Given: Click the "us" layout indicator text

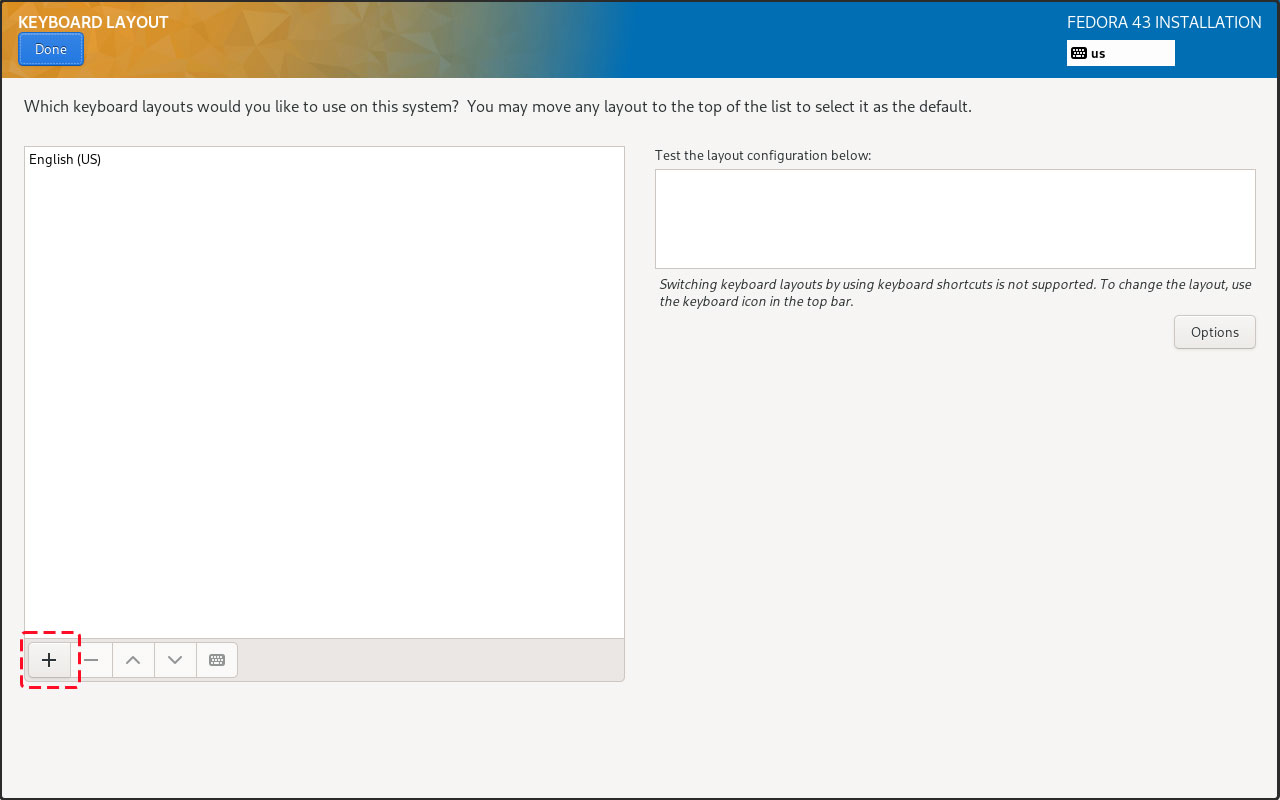Looking at the screenshot, I should 1098,54.
